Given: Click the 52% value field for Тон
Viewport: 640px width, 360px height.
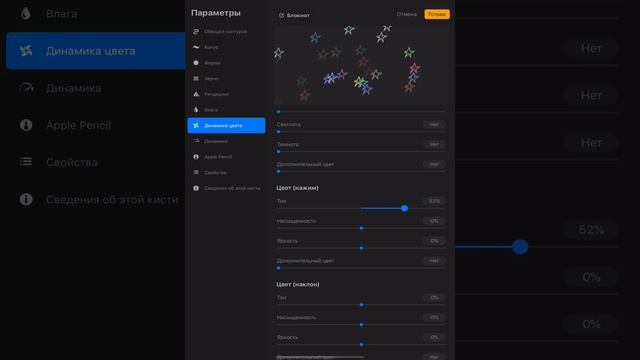Looking at the screenshot, I should coord(434,201).
